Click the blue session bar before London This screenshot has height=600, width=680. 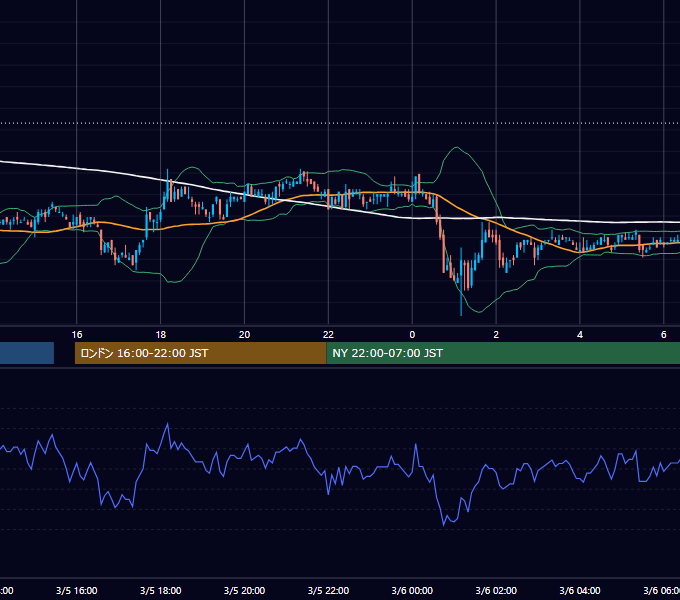pos(27,353)
